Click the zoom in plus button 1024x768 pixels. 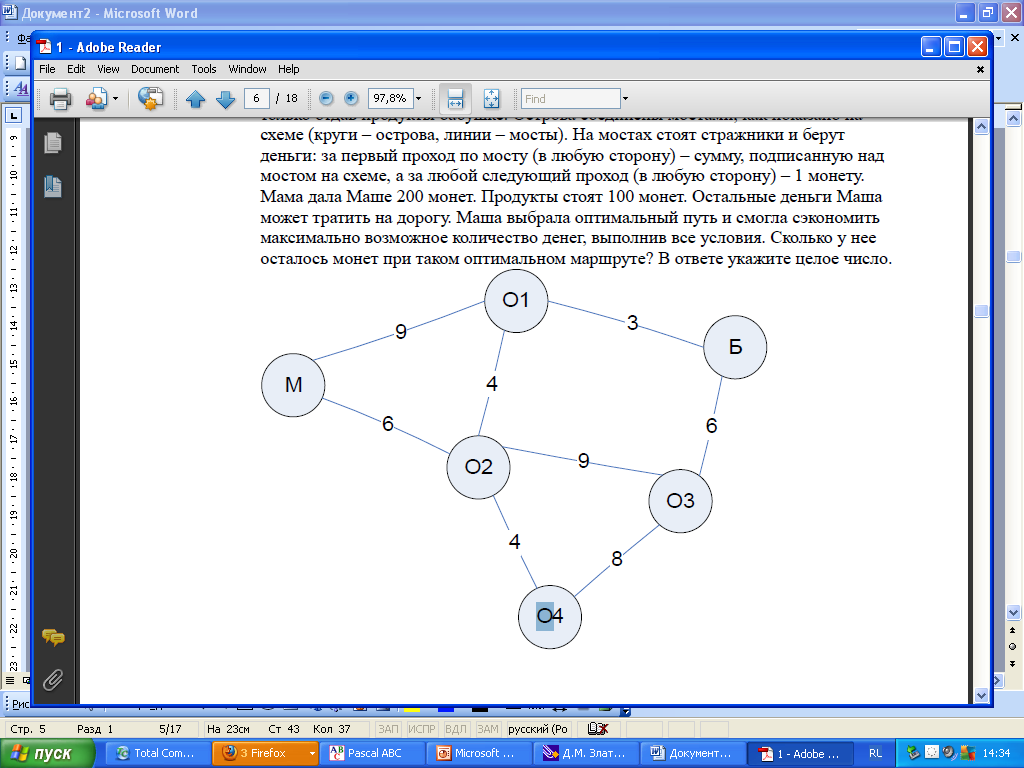tap(351, 99)
